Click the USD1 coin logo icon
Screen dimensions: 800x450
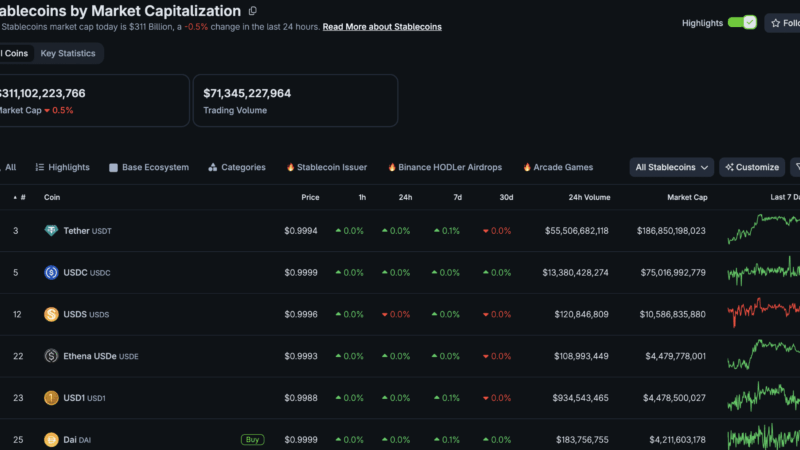(51, 398)
